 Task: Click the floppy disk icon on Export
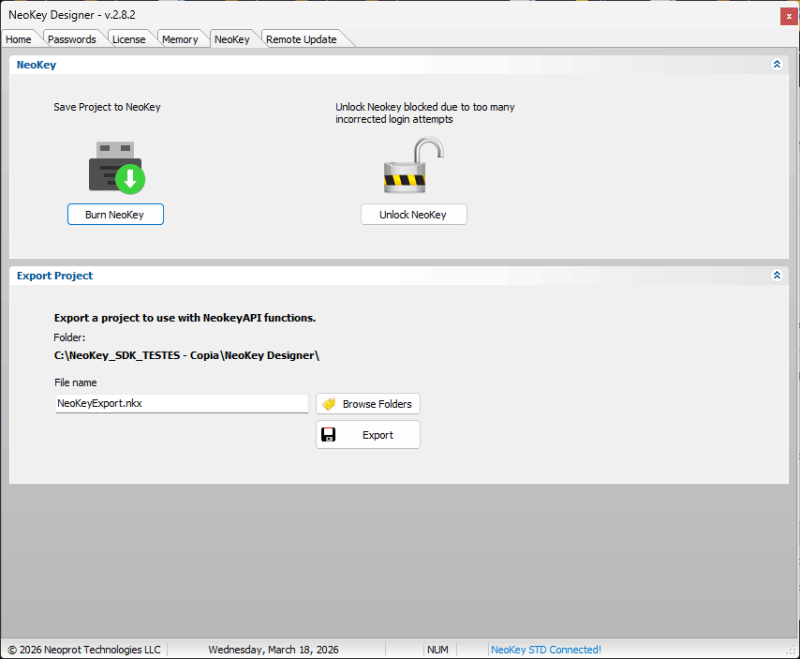[329, 435]
